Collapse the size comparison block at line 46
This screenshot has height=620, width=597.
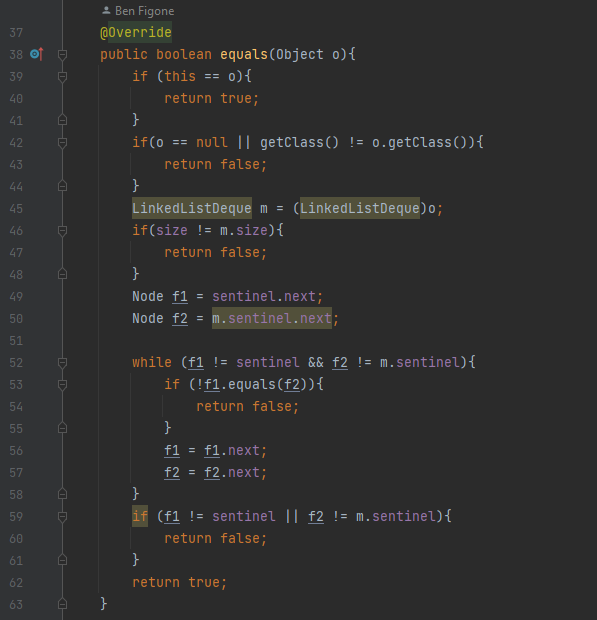pyautogui.click(x=62, y=231)
